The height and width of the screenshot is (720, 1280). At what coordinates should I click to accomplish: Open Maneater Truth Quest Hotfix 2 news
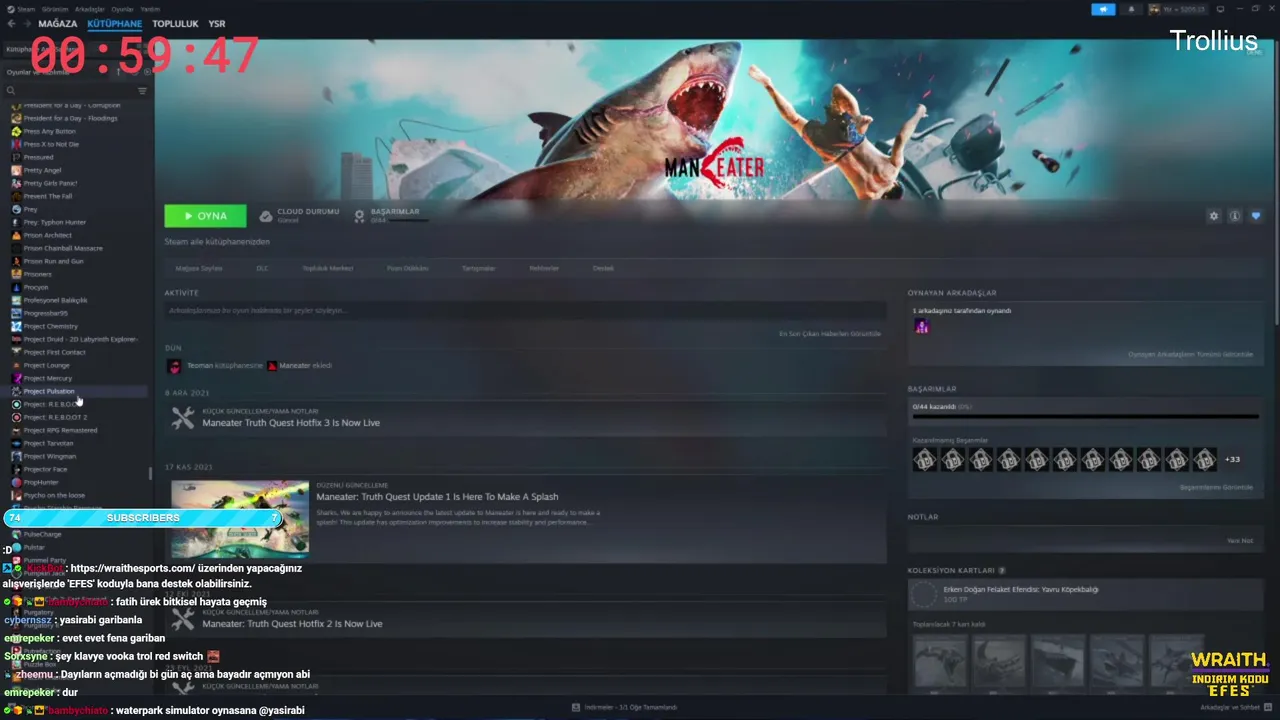(292, 624)
